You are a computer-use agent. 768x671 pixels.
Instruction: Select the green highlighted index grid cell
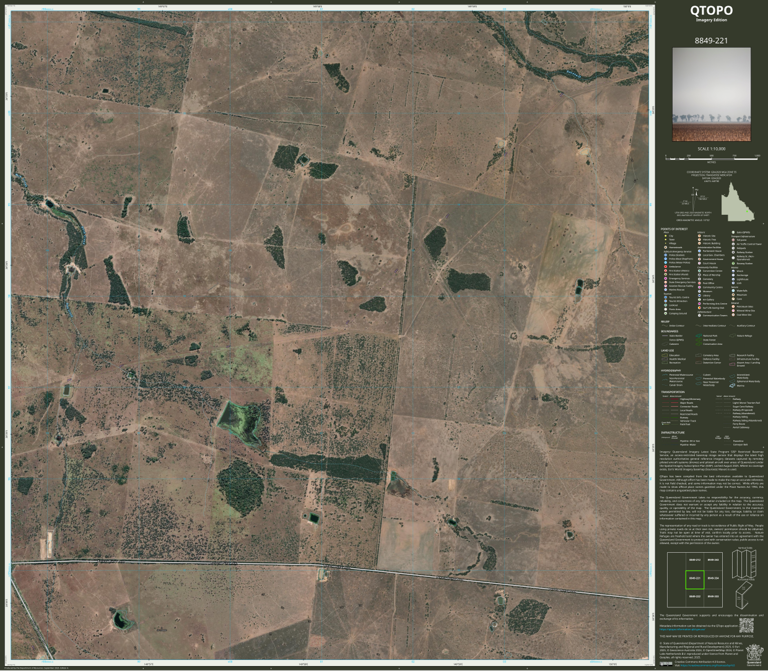(x=695, y=579)
